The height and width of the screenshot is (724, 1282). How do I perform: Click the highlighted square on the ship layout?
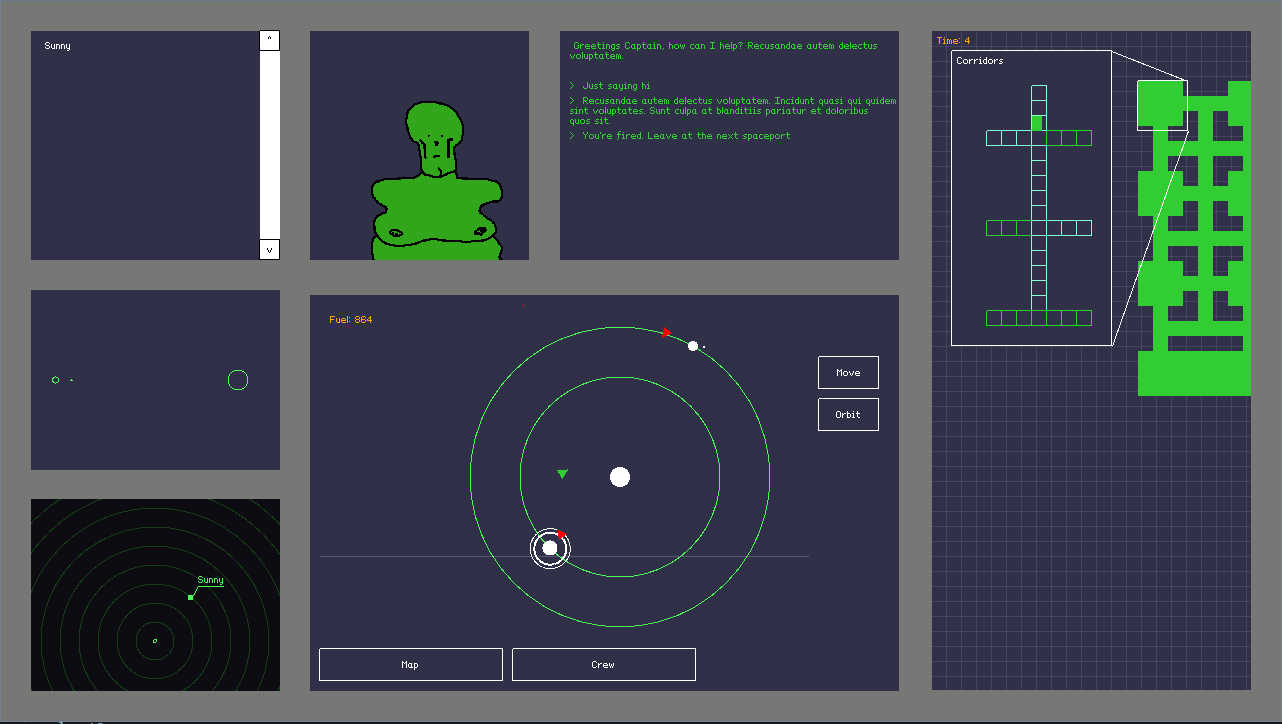(1162, 105)
